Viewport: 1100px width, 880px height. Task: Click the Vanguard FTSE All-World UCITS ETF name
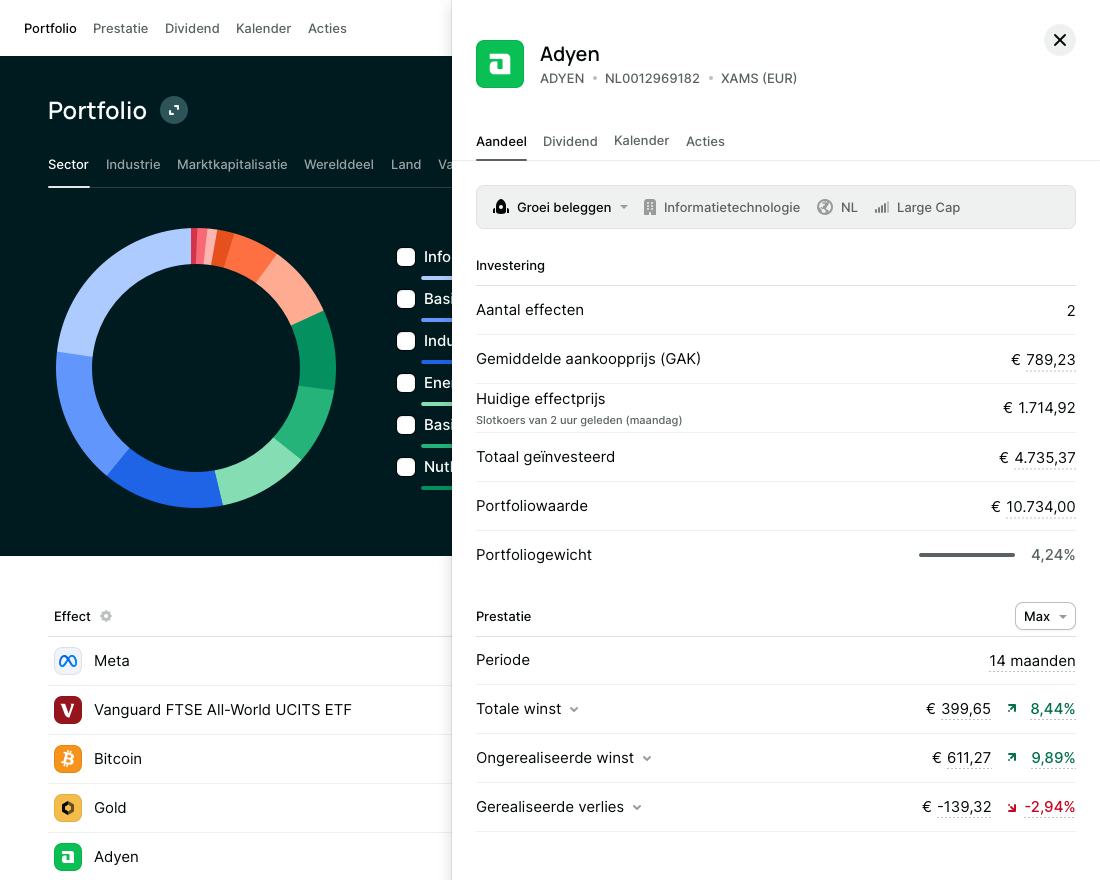[222, 710]
